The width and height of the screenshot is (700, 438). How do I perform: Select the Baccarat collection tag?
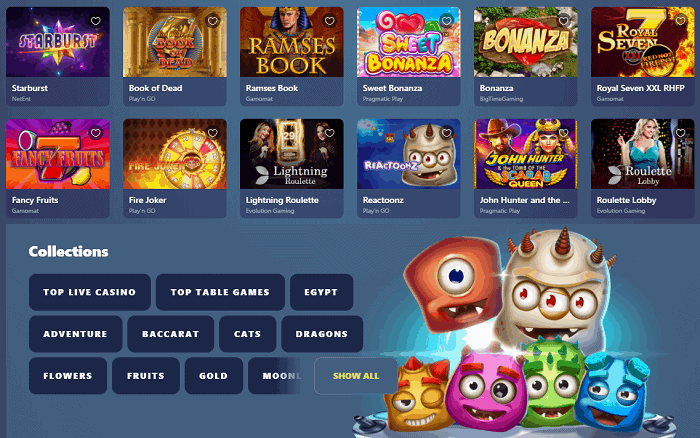click(x=171, y=334)
